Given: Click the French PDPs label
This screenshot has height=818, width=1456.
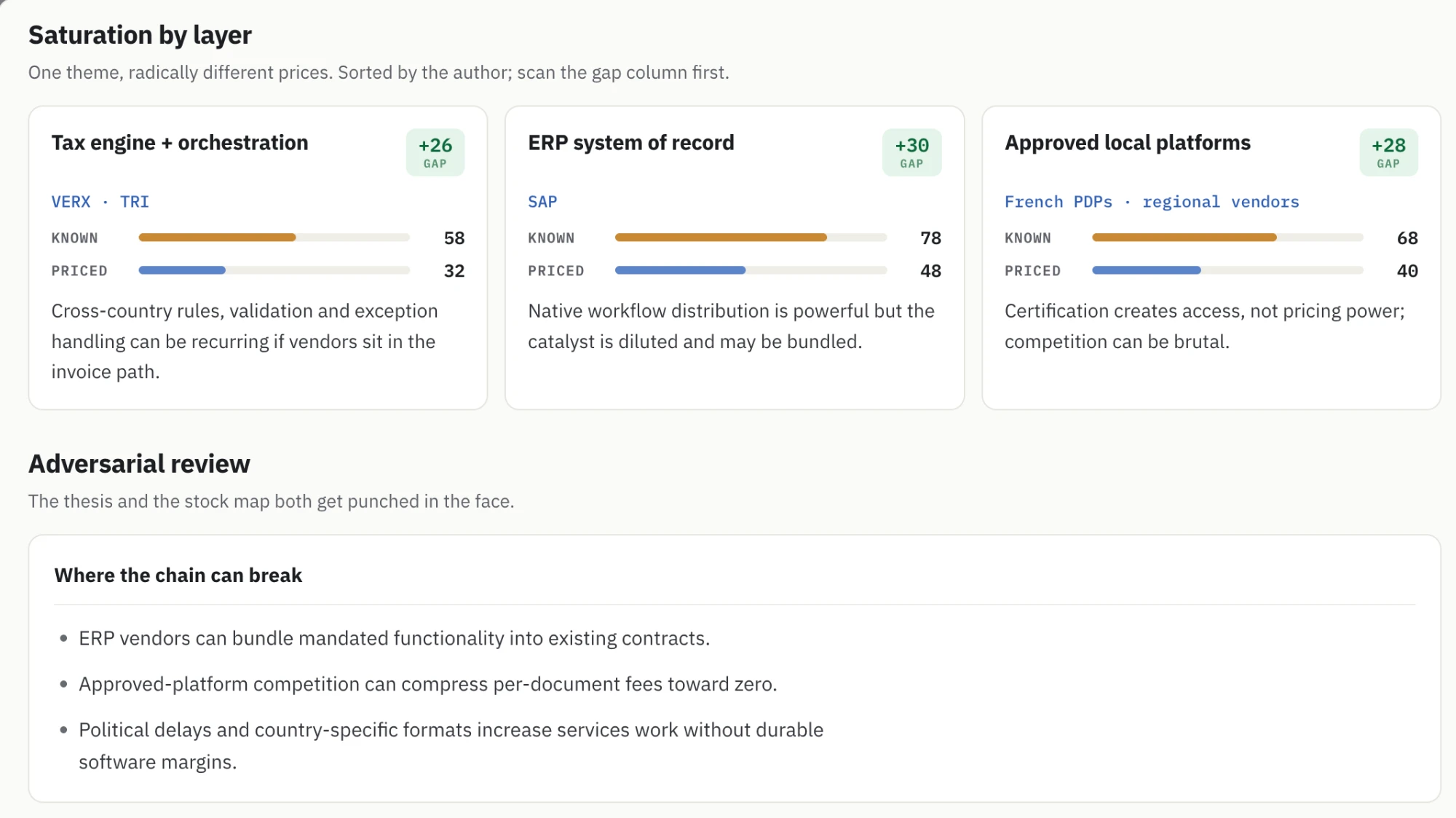Looking at the screenshot, I should pos(1059,202).
